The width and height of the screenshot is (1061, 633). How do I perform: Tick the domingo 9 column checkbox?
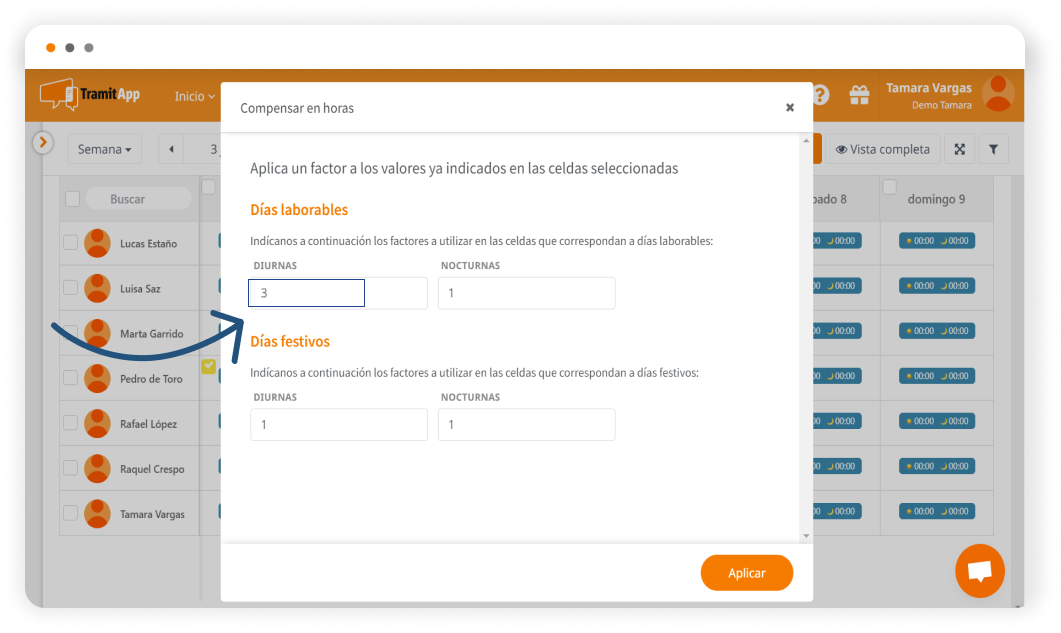890,186
